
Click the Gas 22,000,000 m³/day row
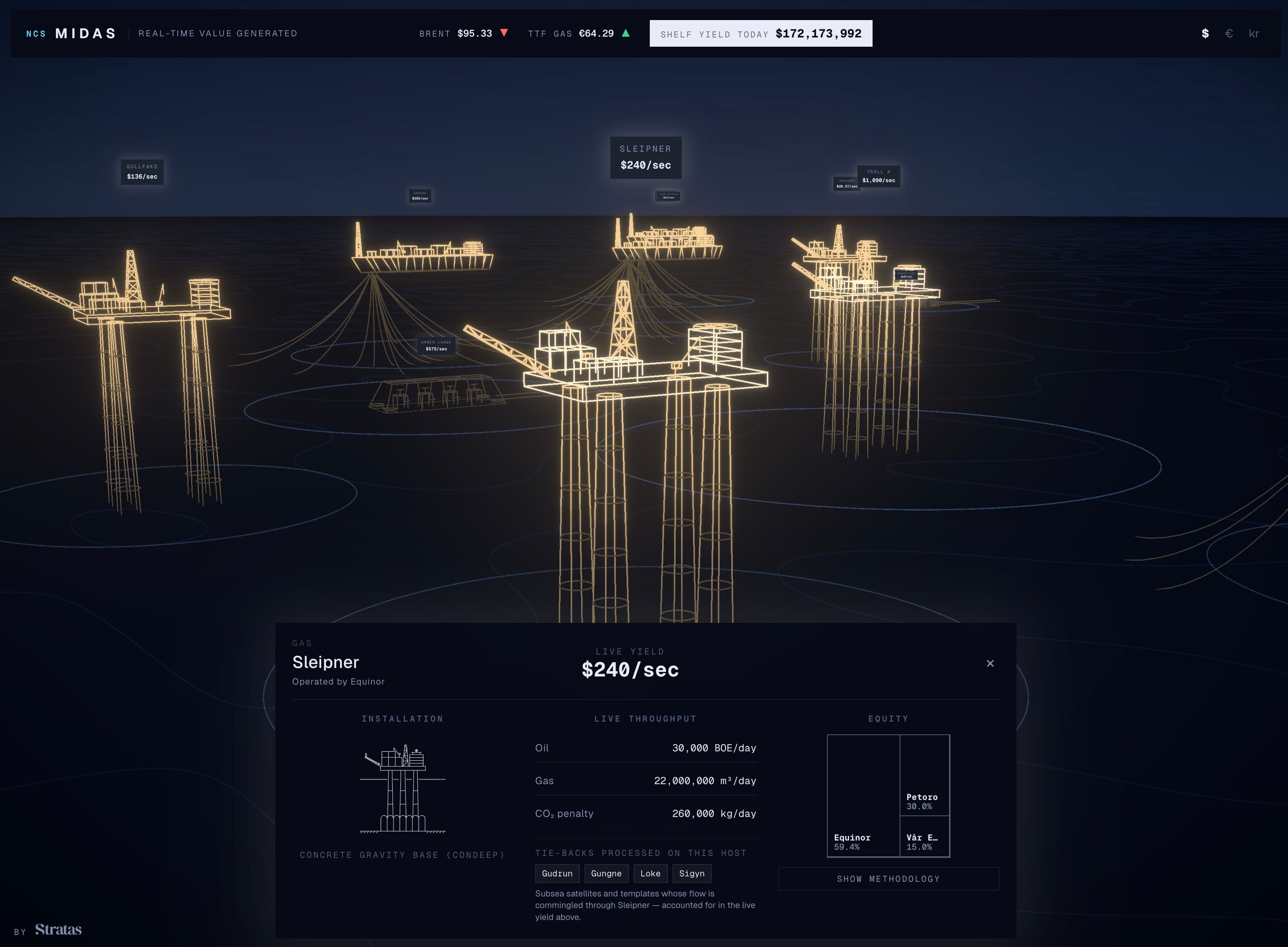646,781
